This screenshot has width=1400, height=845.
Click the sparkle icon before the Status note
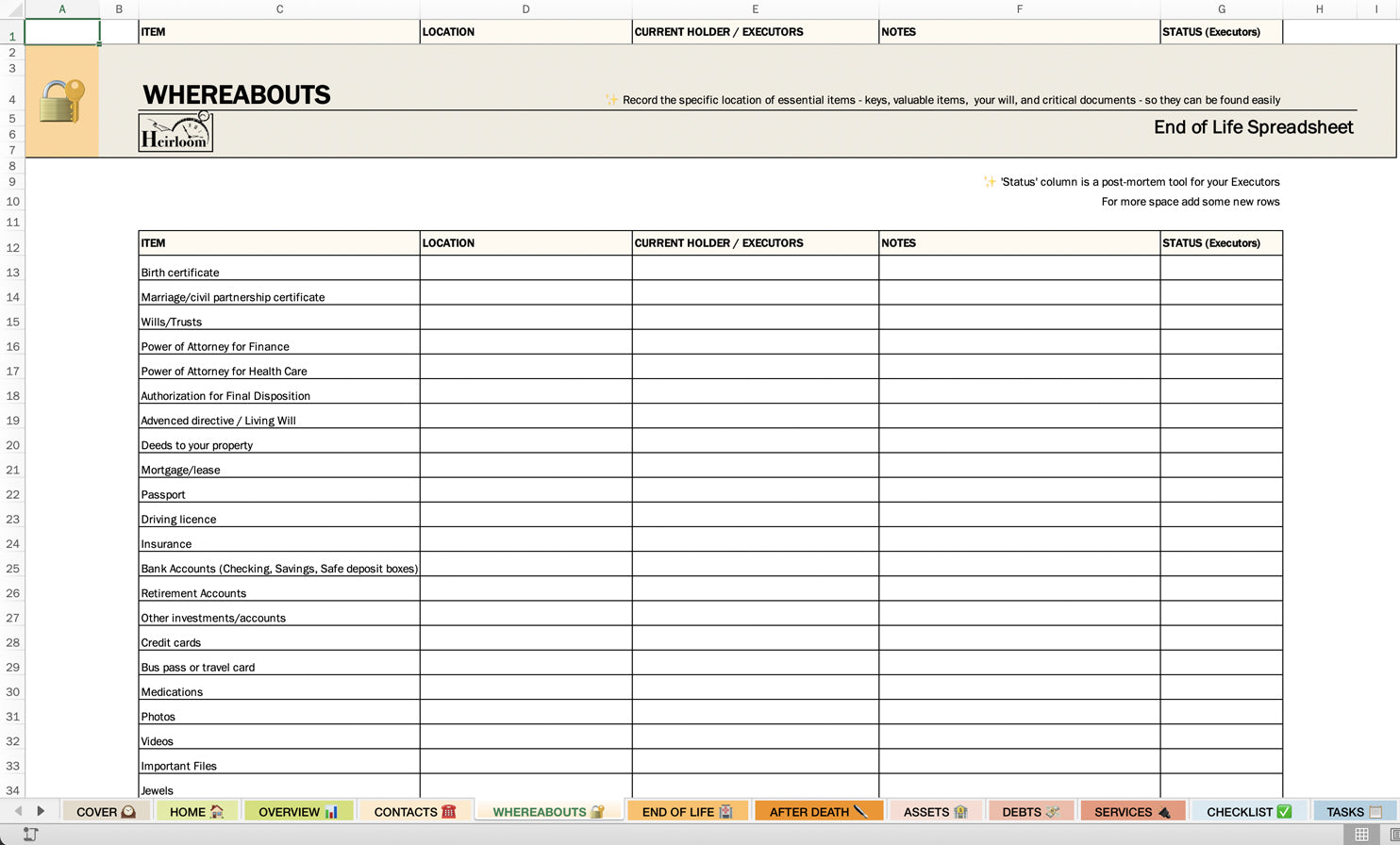pyautogui.click(x=991, y=181)
